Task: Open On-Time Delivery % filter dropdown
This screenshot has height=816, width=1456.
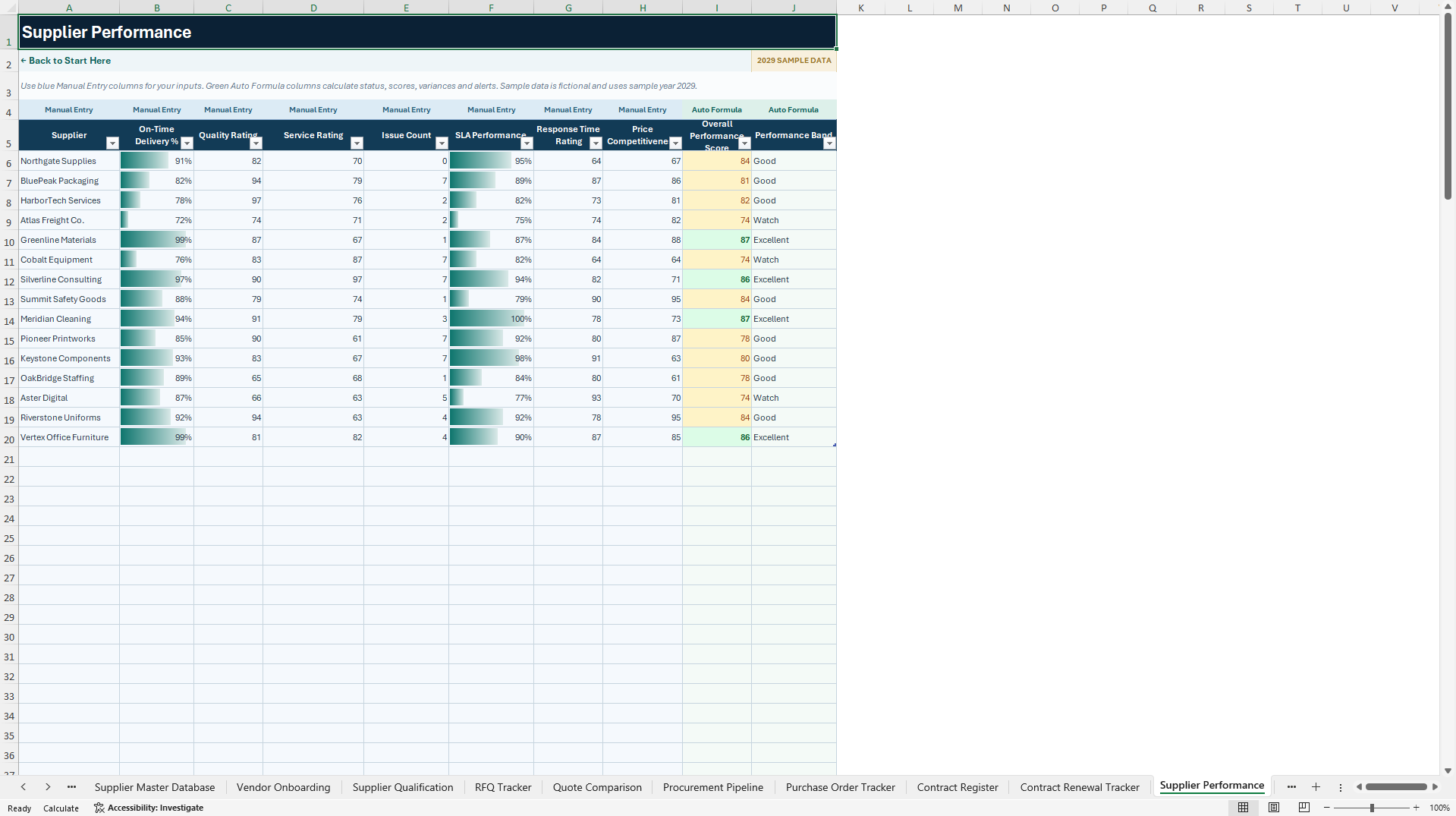Action: point(187,143)
